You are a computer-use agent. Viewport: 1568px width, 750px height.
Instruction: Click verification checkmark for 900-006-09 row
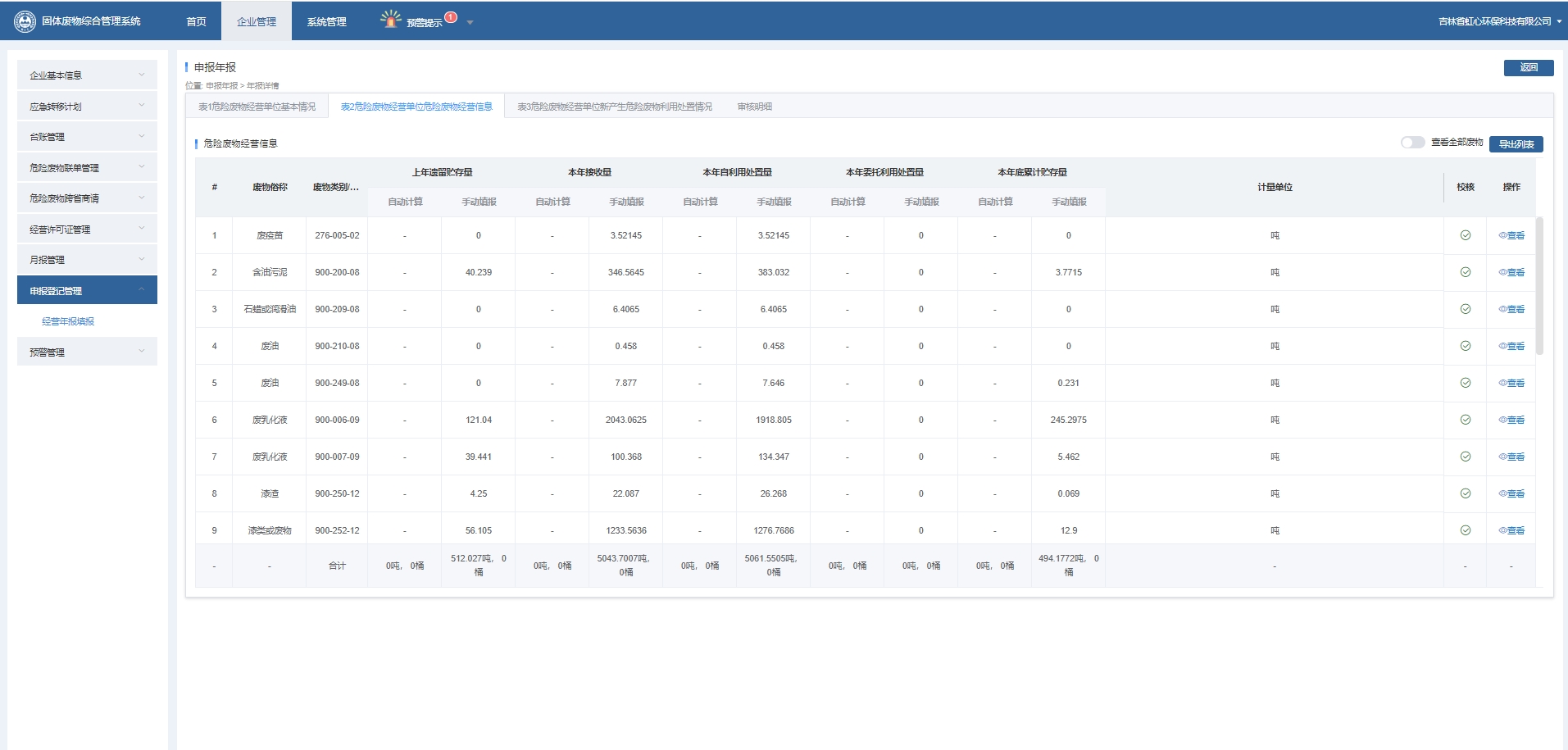click(1466, 420)
